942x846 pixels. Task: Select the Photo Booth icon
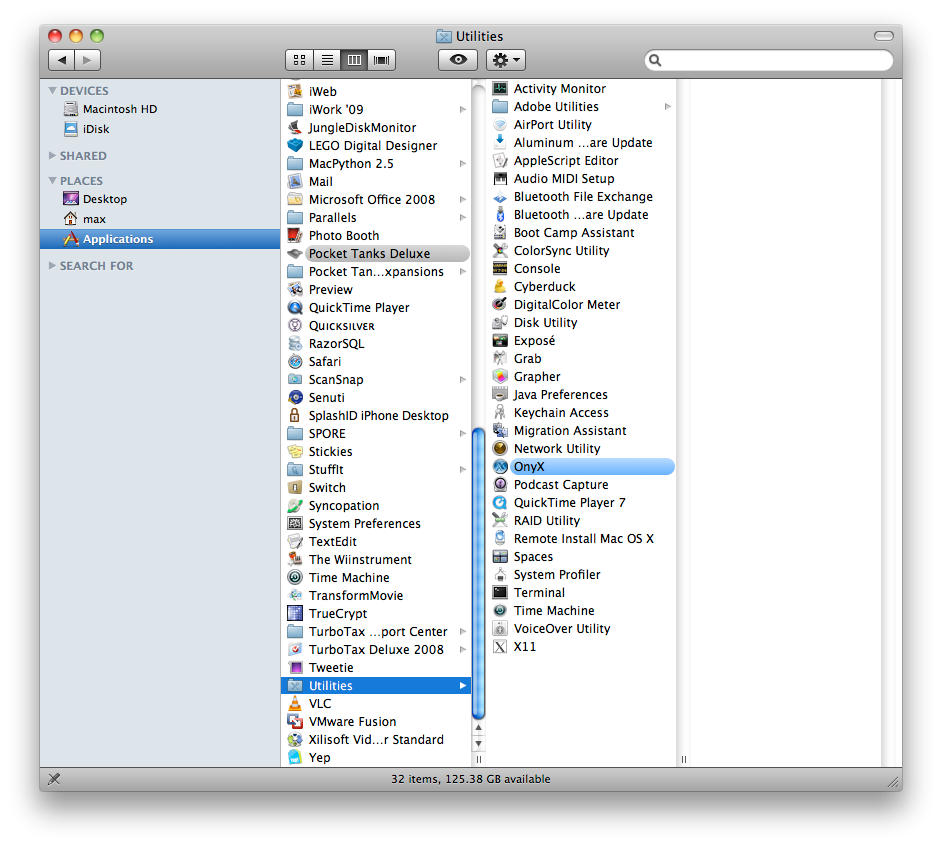tap(295, 236)
